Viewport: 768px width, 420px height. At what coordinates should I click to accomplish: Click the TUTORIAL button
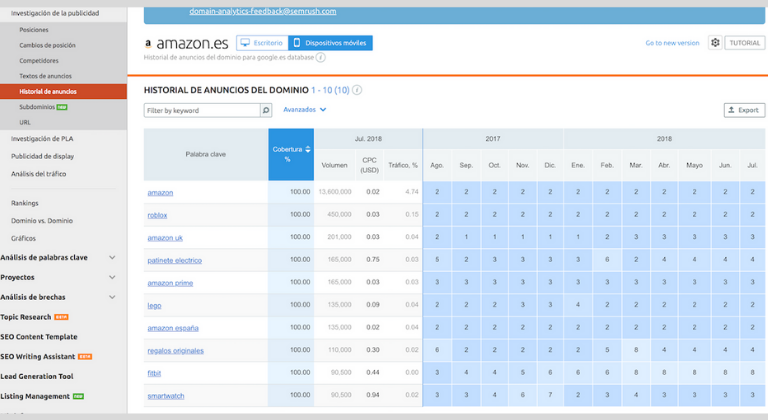[x=744, y=43]
